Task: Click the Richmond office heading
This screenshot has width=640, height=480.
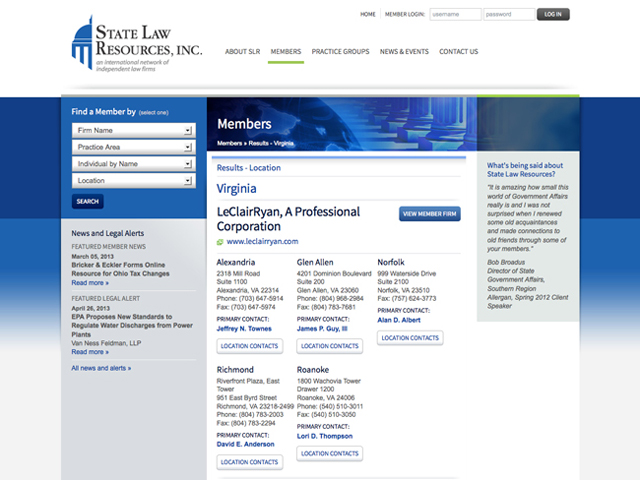Action: tap(235, 370)
